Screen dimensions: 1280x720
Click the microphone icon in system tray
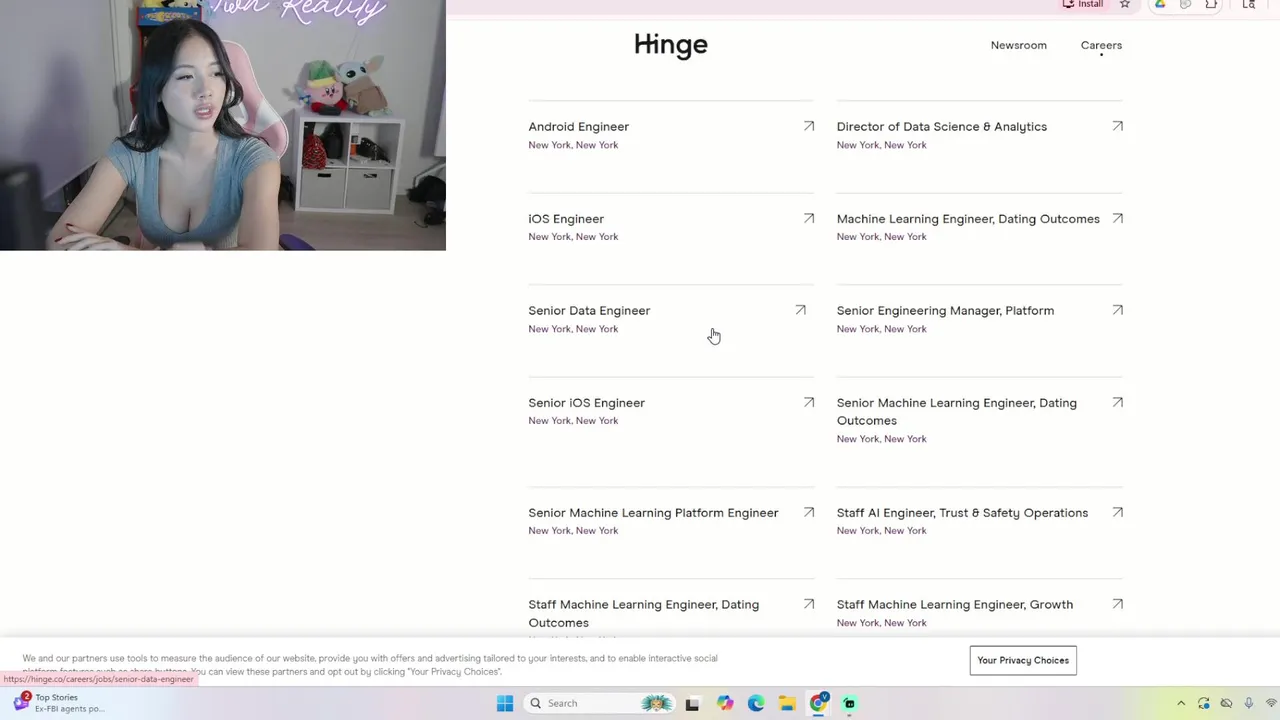(1249, 703)
